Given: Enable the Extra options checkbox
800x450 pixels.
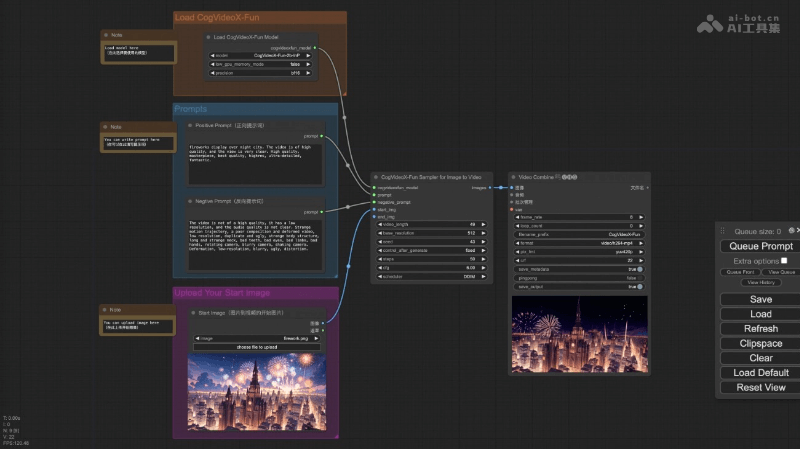Looking at the screenshot, I should click(784, 260).
